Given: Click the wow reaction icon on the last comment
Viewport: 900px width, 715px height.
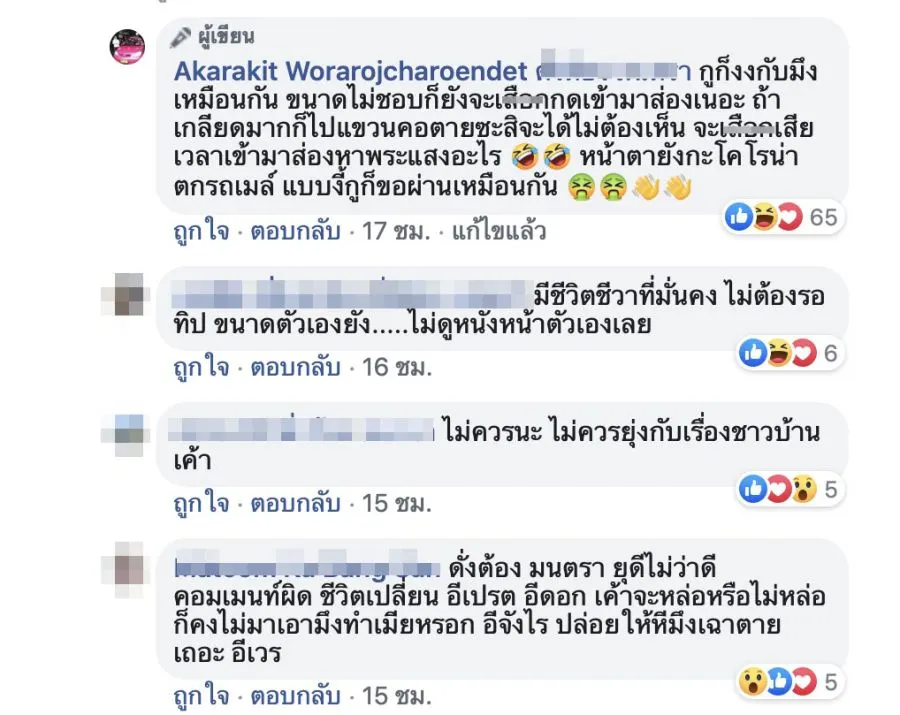Looking at the screenshot, I should point(752,682).
